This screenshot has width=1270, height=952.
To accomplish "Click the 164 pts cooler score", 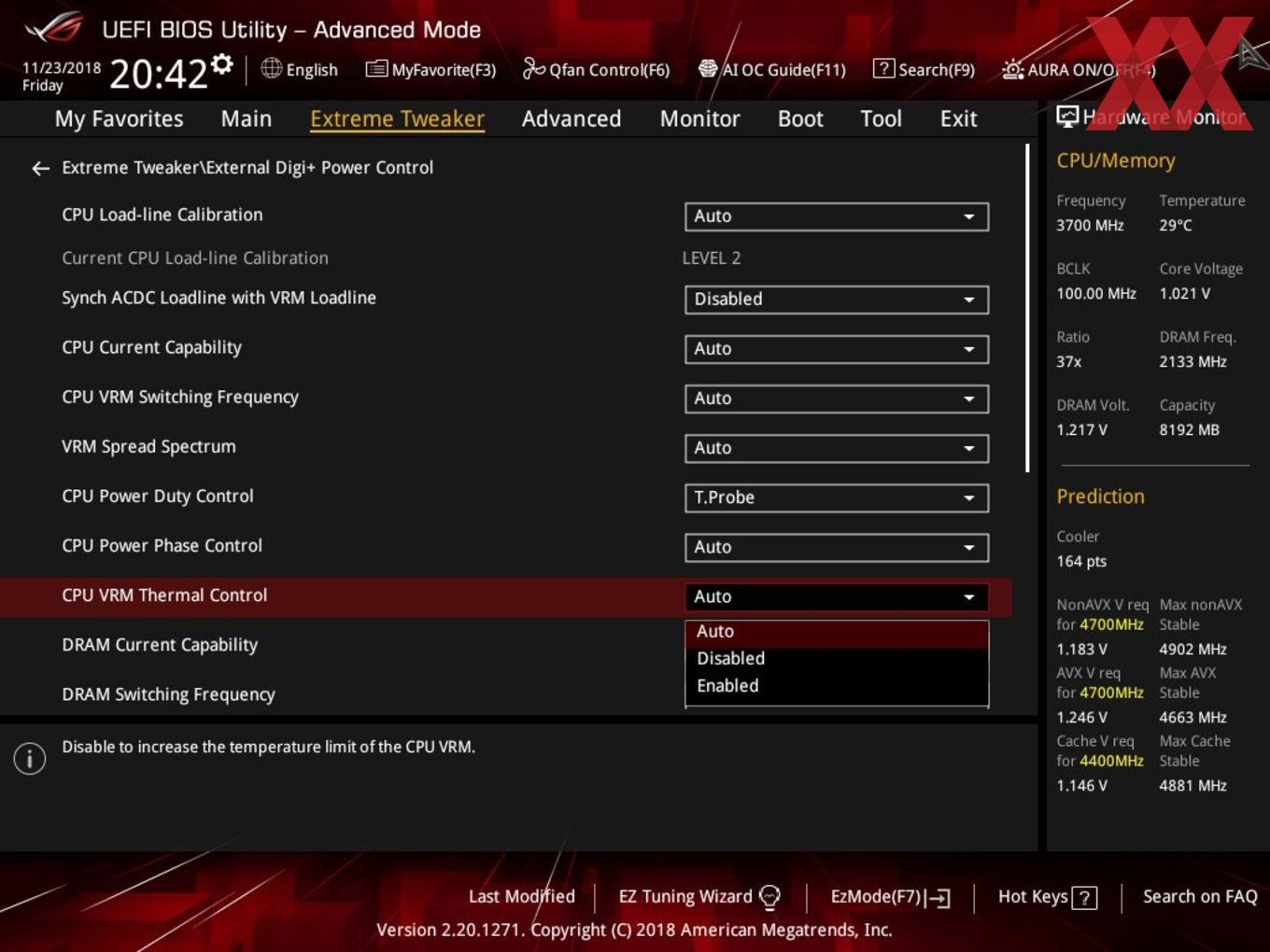I will [x=1081, y=562].
